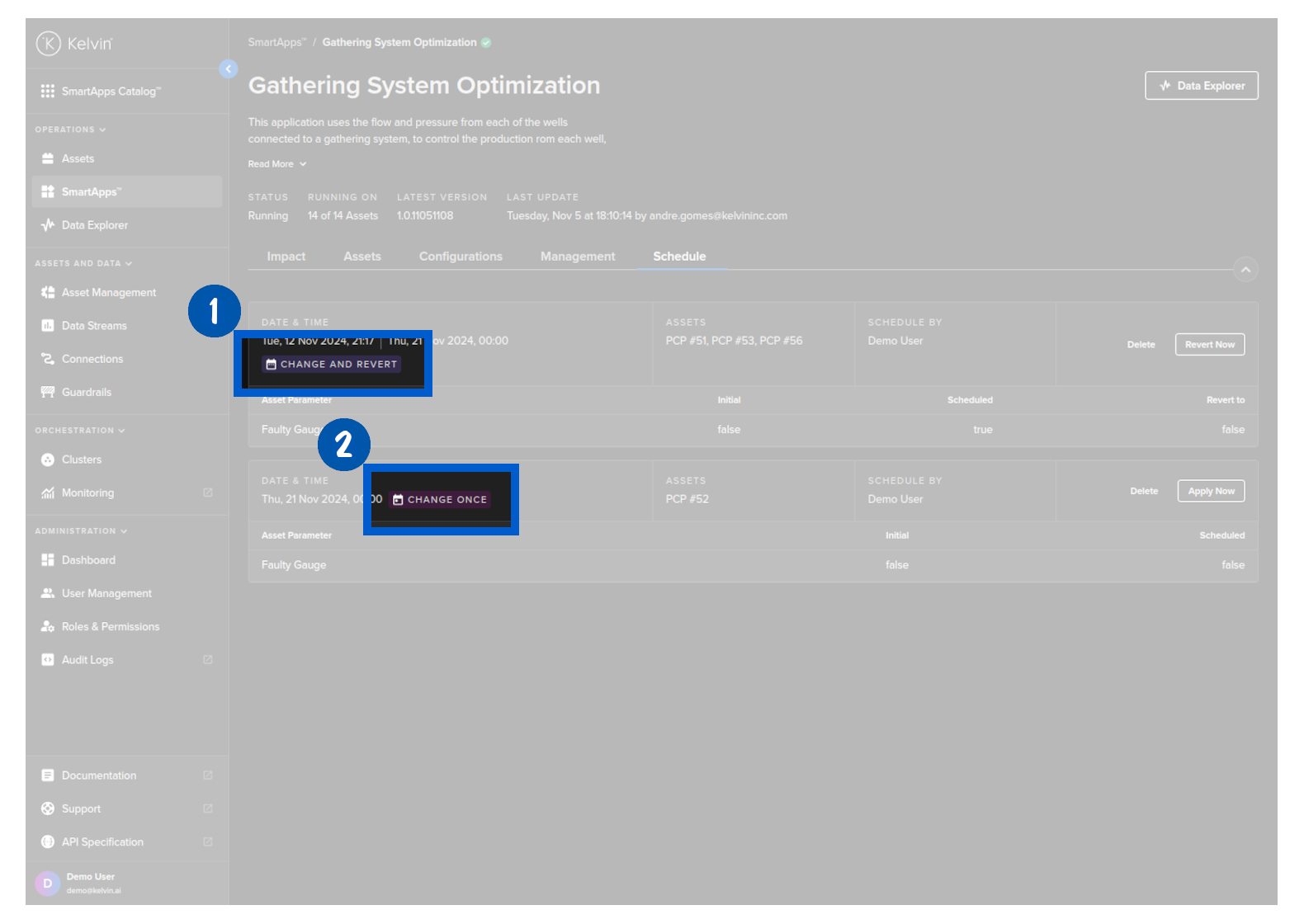Open the Guardrails icon
This screenshot has height=924, width=1304.
pyautogui.click(x=48, y=392)
